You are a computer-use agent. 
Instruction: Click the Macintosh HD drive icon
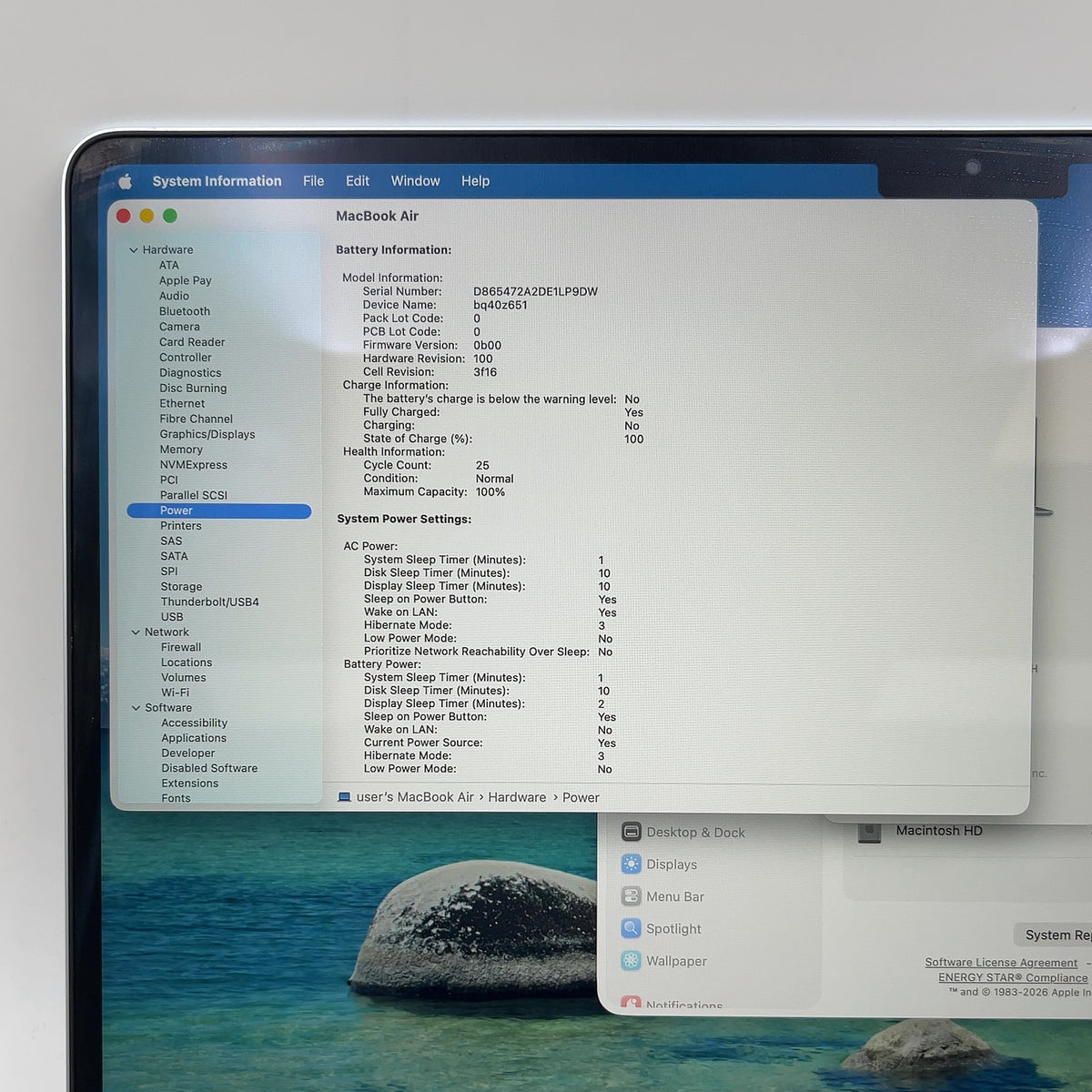click(x=870, y=831)
